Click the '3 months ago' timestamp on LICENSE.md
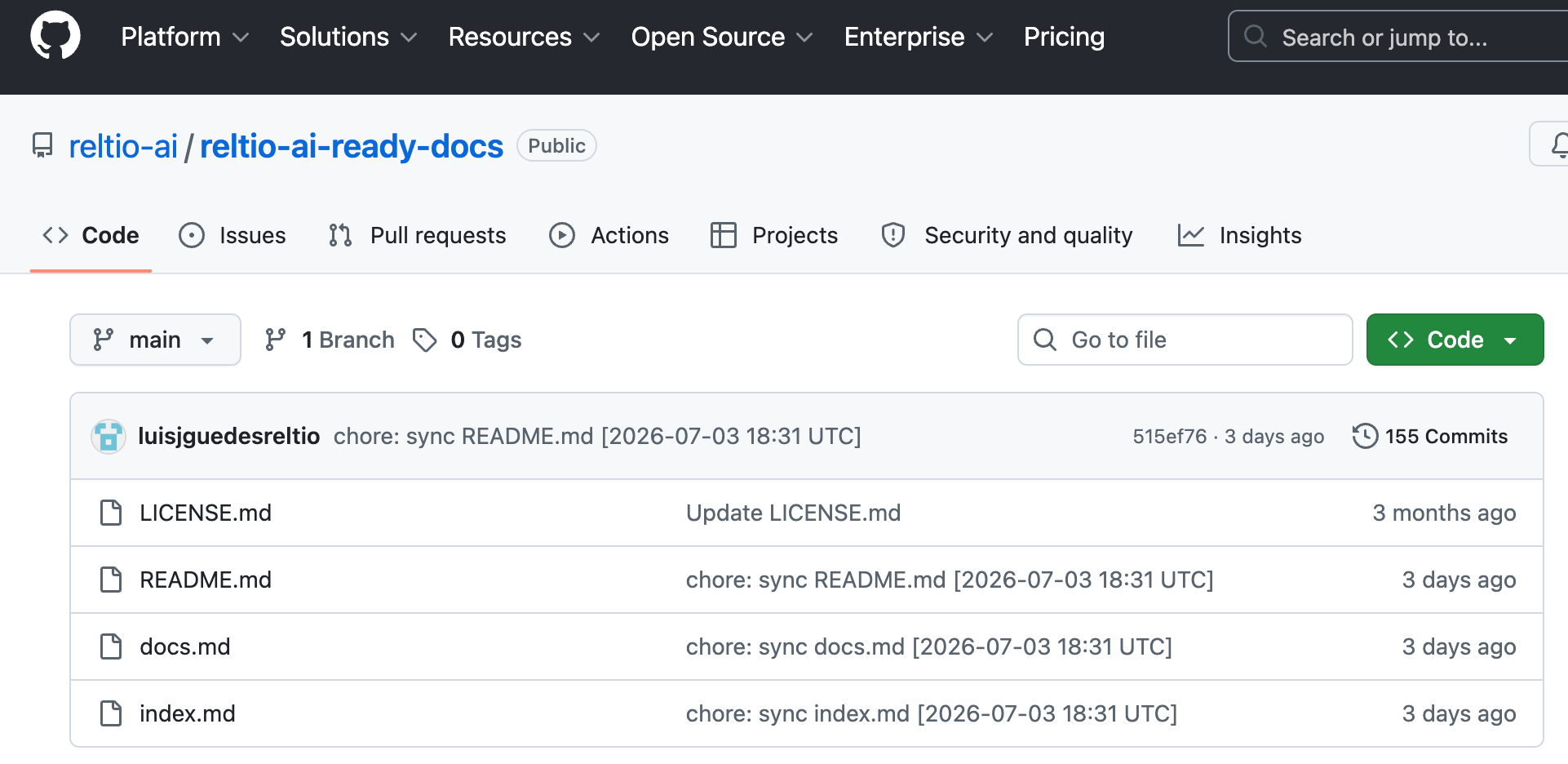The height and width of the screenshot is (764, 1568). point(1444,513)
